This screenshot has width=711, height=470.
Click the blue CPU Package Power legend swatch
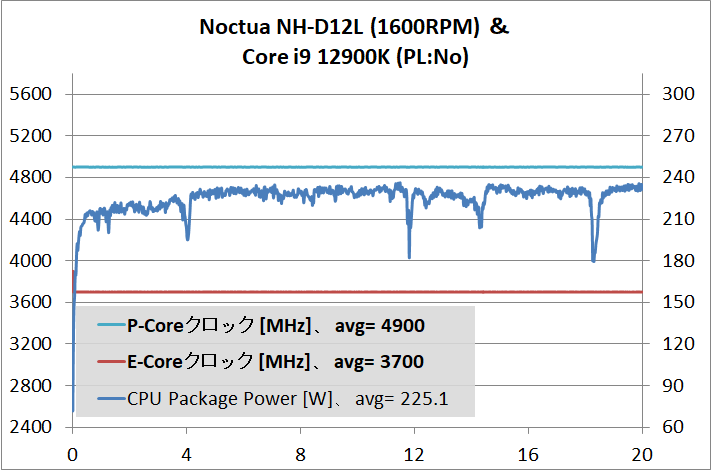pos(111,399)
